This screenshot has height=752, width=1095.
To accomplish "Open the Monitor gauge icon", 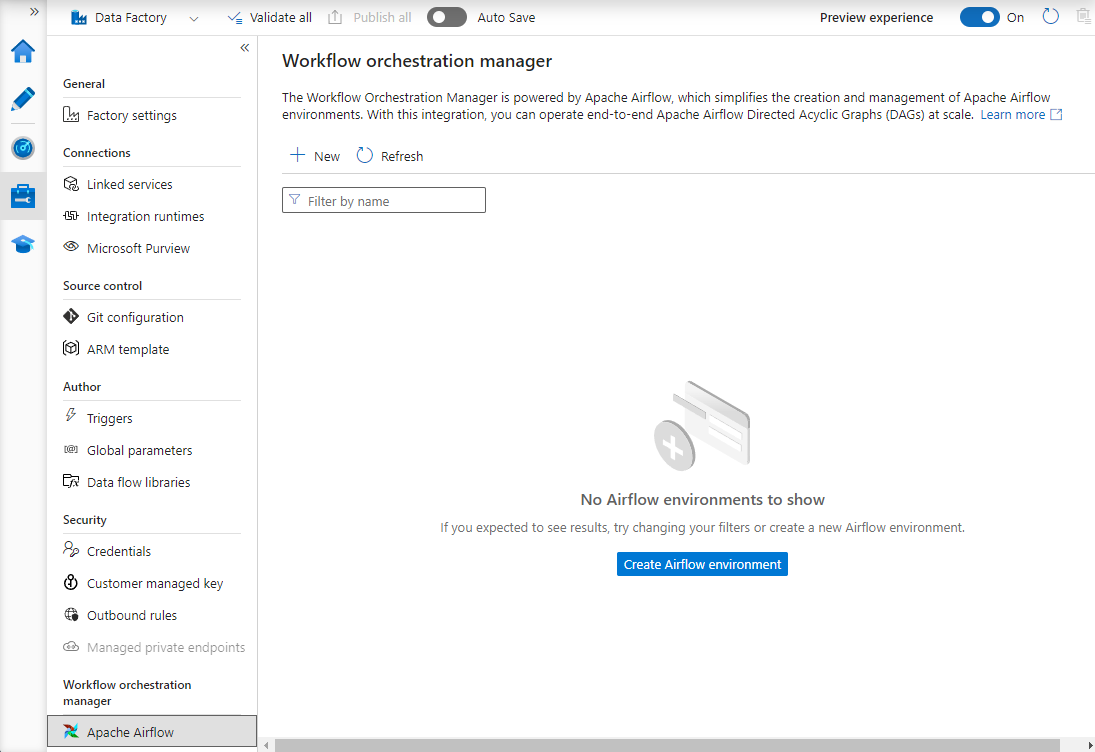I will [x=22, y=147].
